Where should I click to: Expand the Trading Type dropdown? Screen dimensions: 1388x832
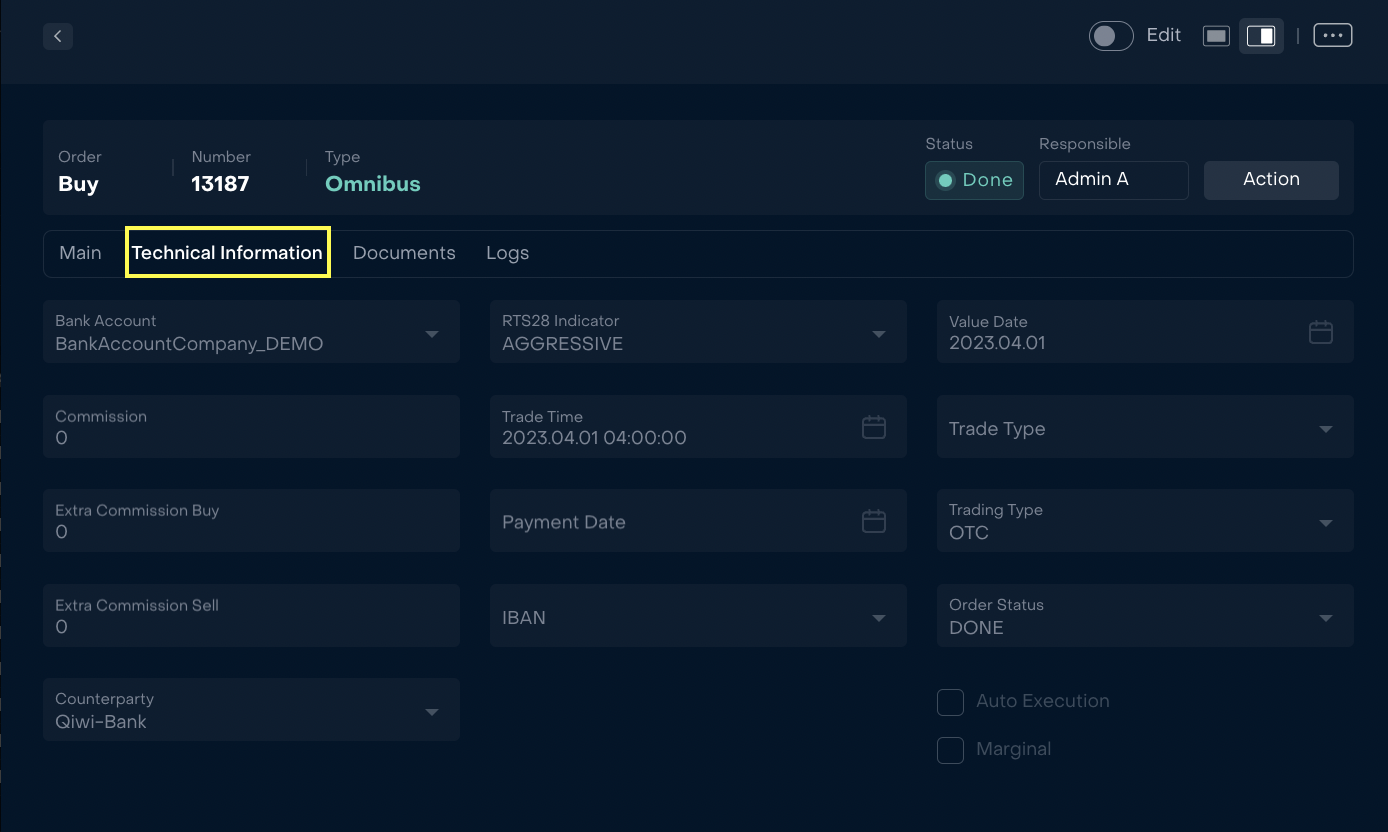point(1326,522)
